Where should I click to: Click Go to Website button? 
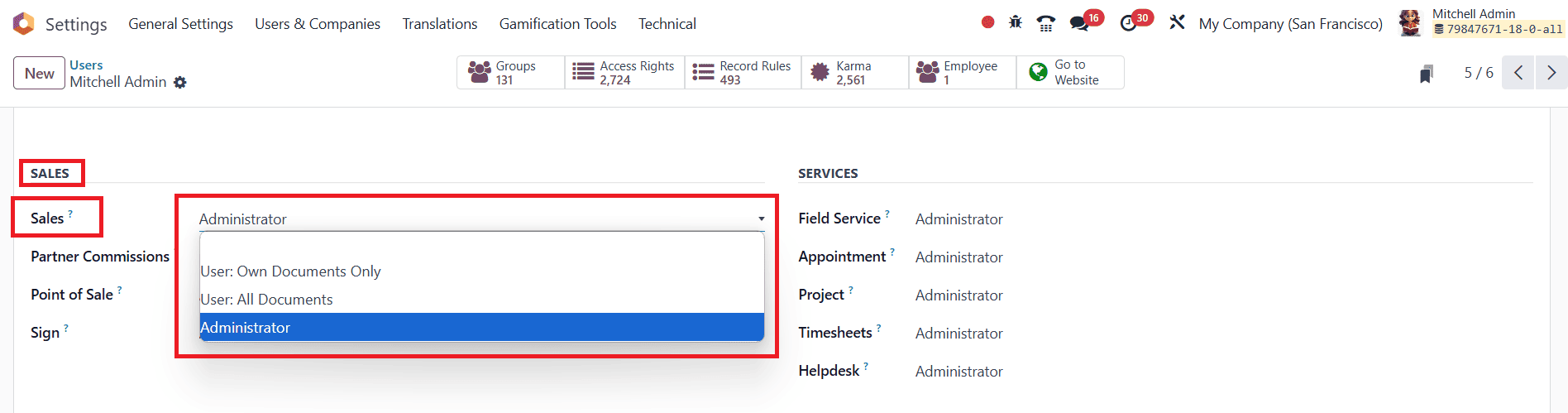(1070, 73)
